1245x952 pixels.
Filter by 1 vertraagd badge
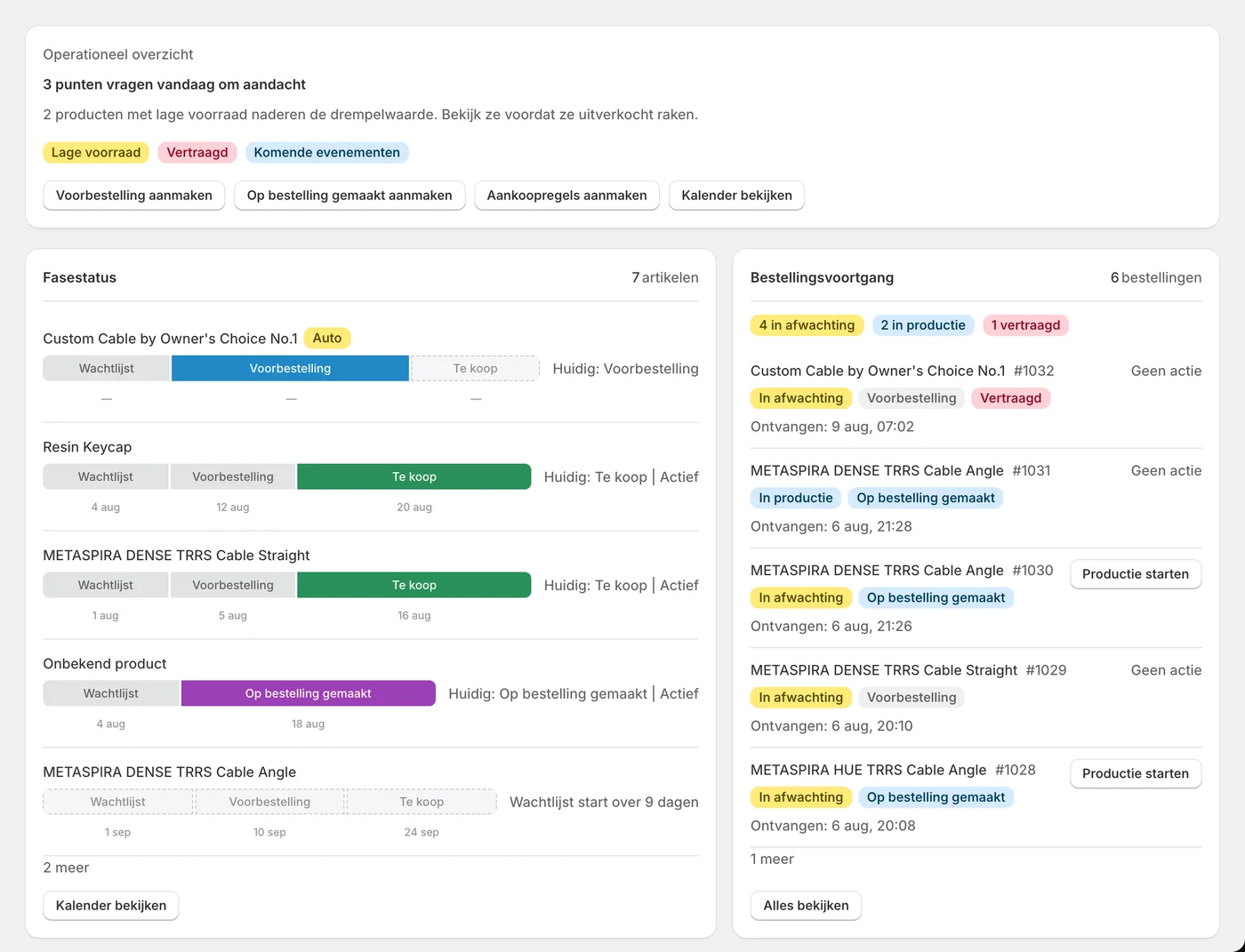point(1025,325)
